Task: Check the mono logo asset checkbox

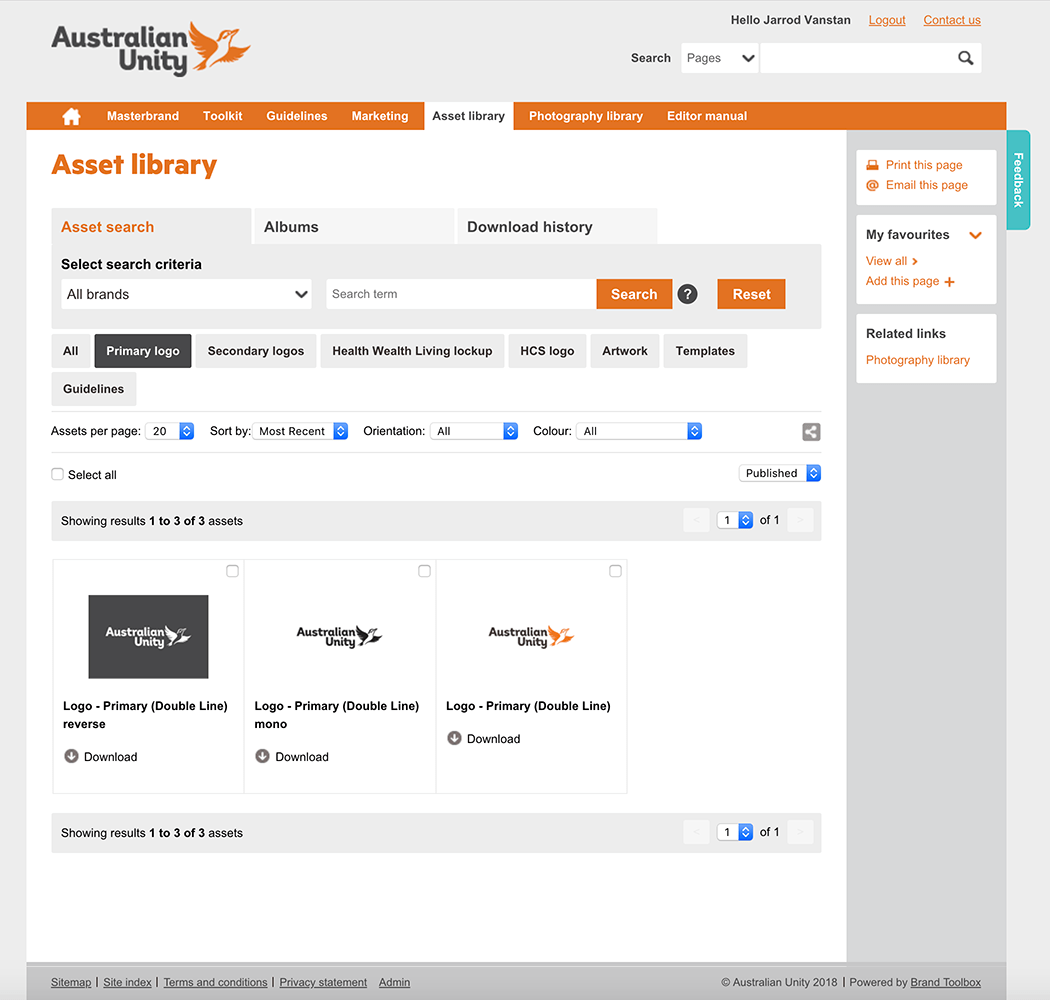Action: click(x=424, y=571)
